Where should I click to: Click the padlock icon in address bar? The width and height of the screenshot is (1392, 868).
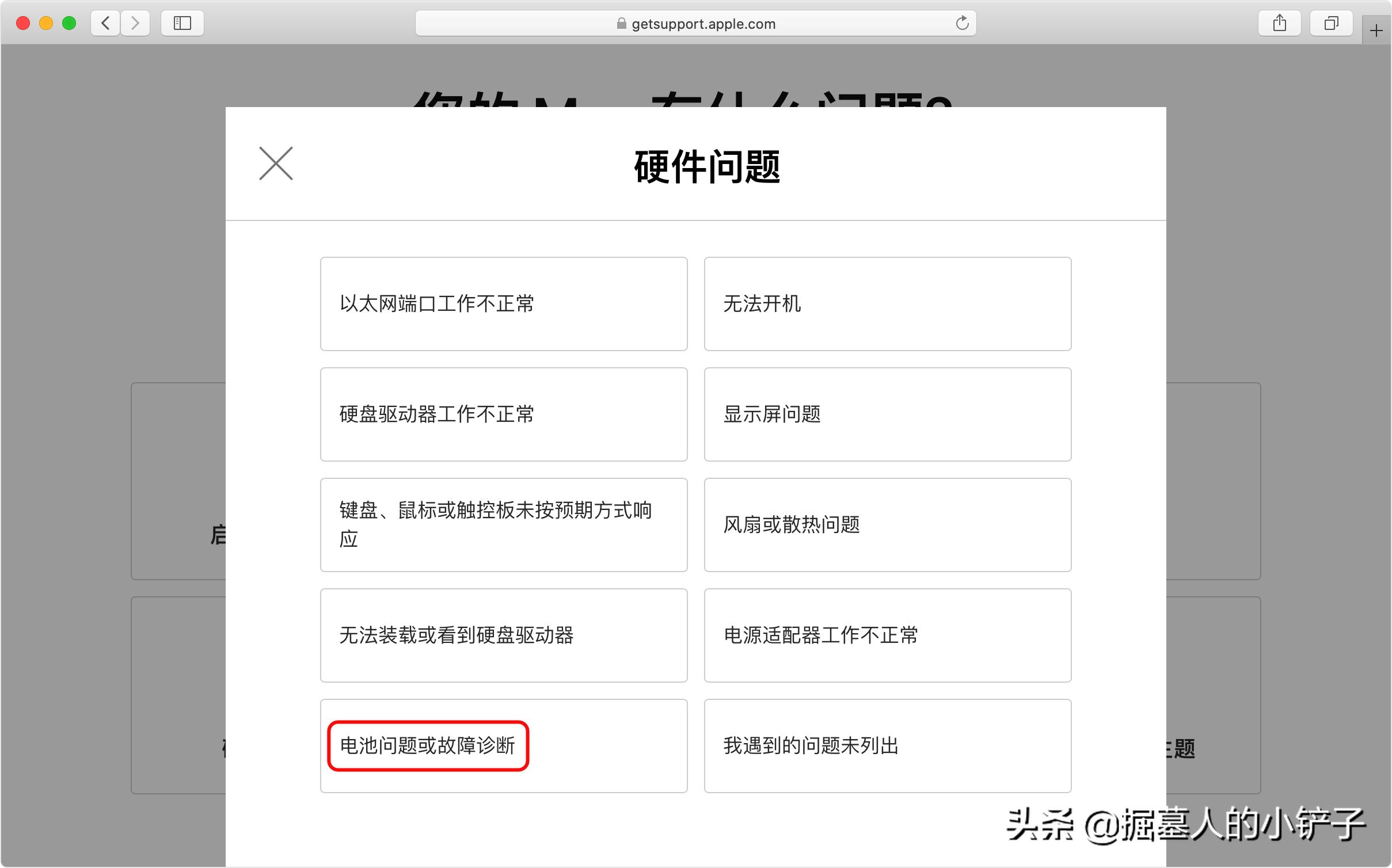point(621,24)
